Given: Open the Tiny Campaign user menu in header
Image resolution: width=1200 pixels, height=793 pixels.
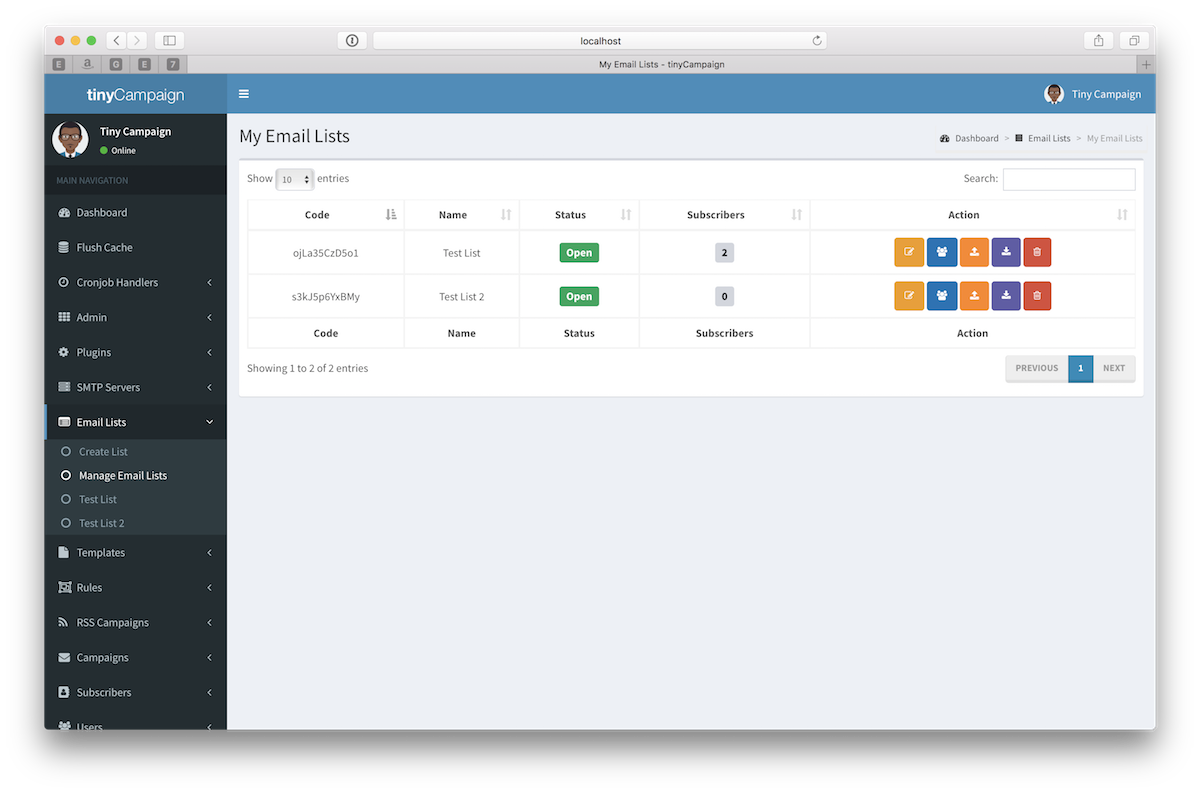Looking at the screenshot, I should (1093, 94).
